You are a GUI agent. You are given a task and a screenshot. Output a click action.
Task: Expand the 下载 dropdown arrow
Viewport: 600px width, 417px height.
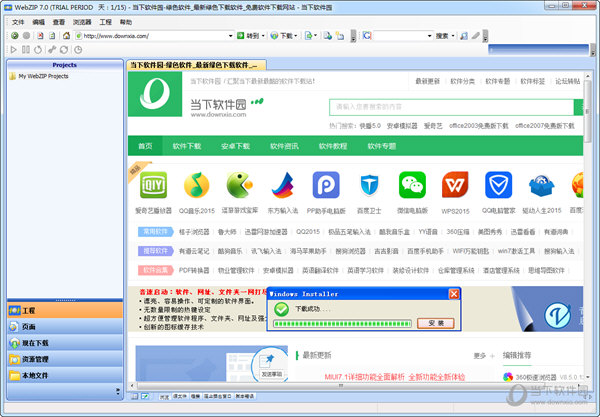click(296, 36)
